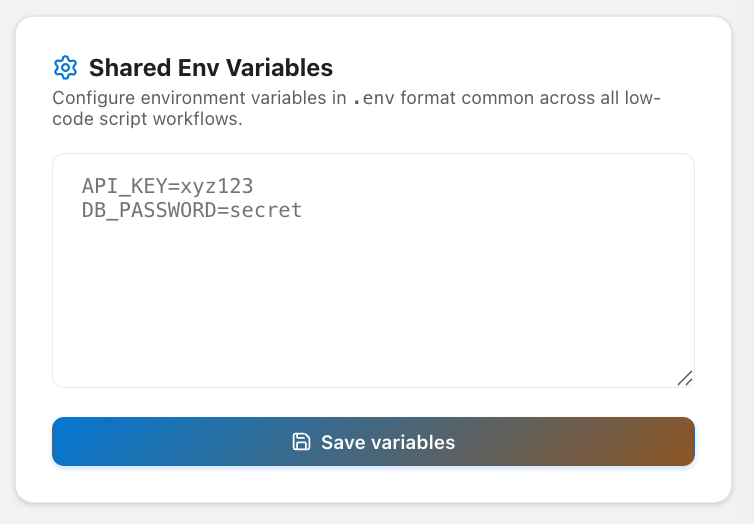Click the DB_PASSWORD=secret placeholder line
Screen dimensions: 754x524
click(x=192, y=210)
